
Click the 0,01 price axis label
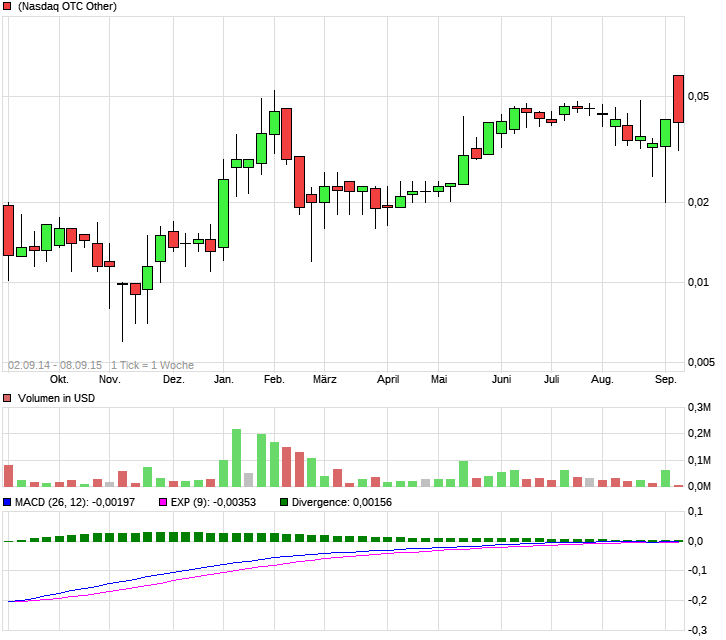(698, 282)
